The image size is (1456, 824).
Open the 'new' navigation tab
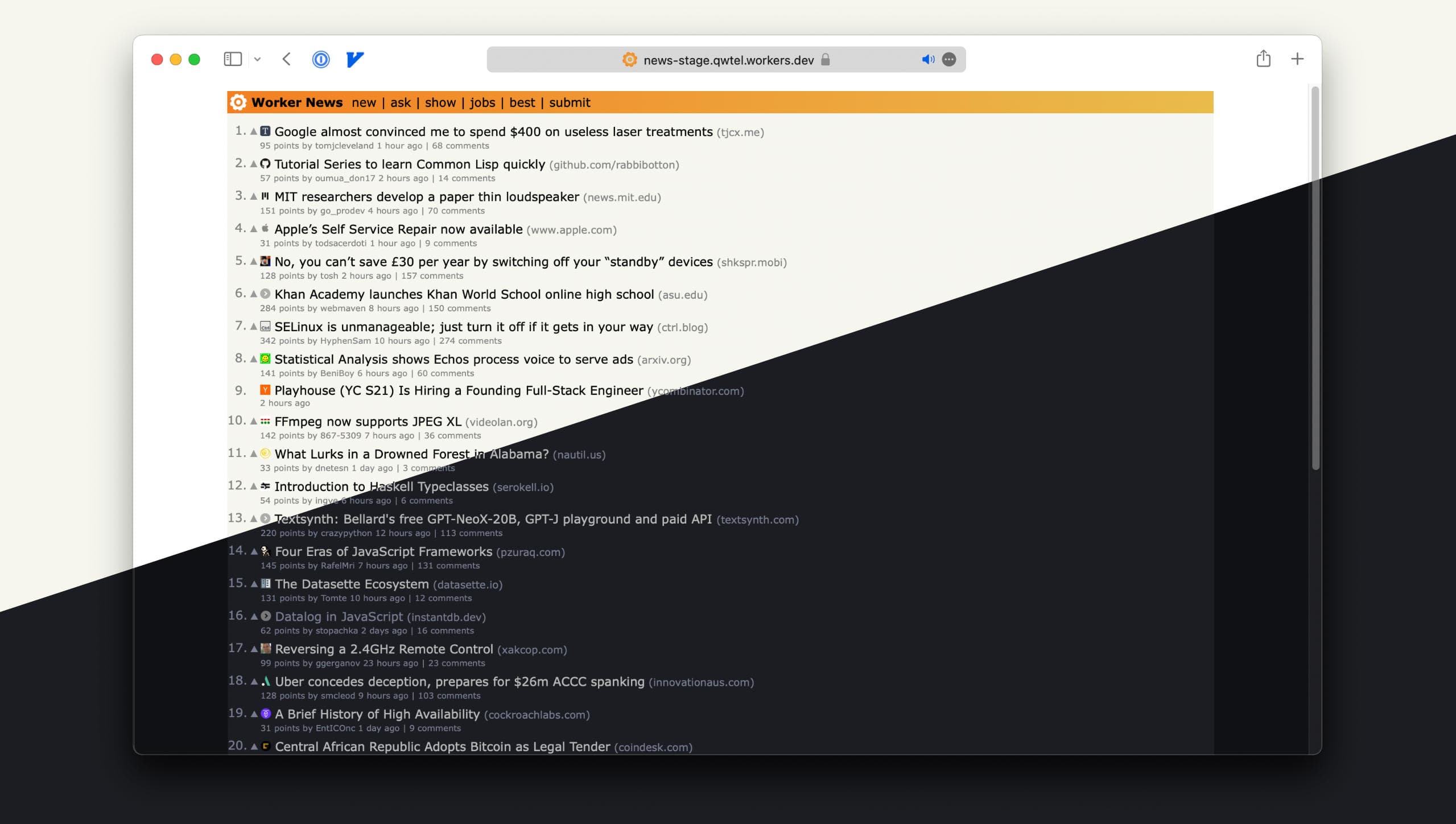[364, 102]
